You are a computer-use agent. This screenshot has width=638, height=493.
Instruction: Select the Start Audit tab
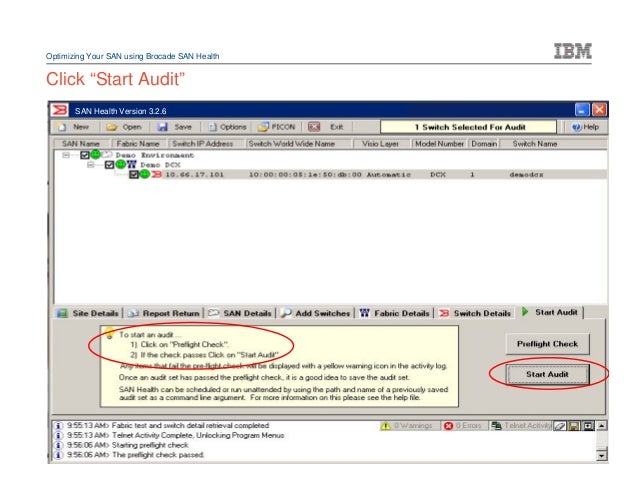550,312
